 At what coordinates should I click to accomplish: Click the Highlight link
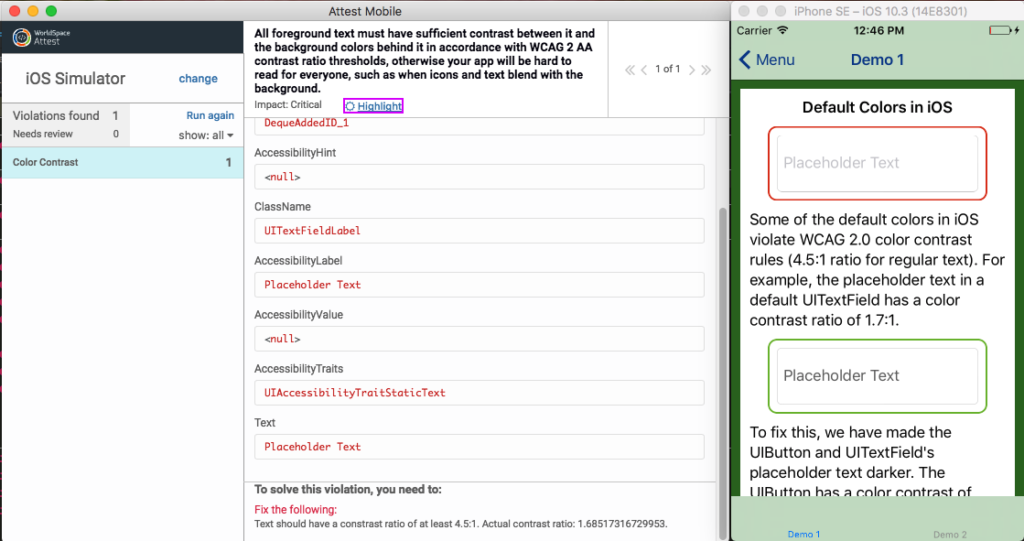click(x=379, y=106)
